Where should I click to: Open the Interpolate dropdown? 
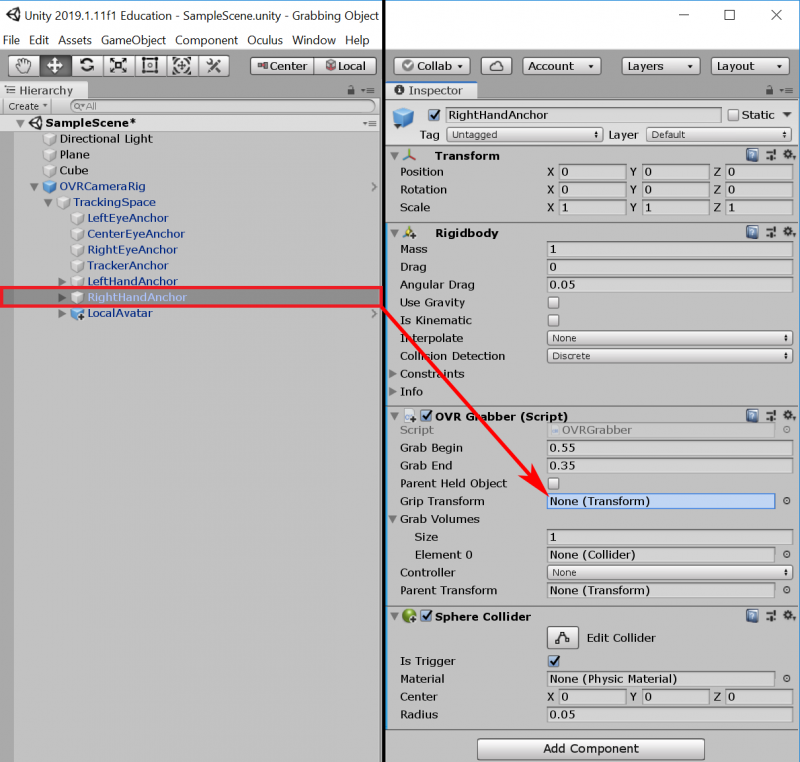tap(669, 338)
